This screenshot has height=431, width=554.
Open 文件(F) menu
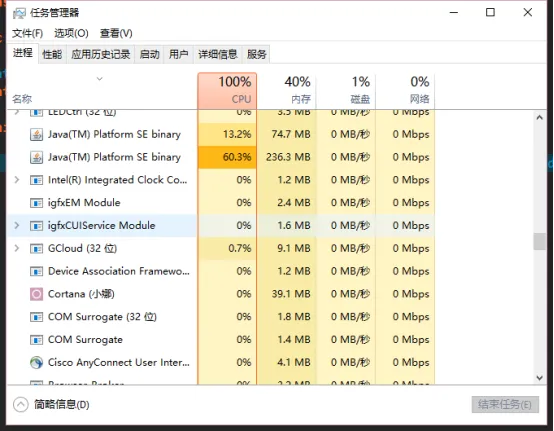28,34
